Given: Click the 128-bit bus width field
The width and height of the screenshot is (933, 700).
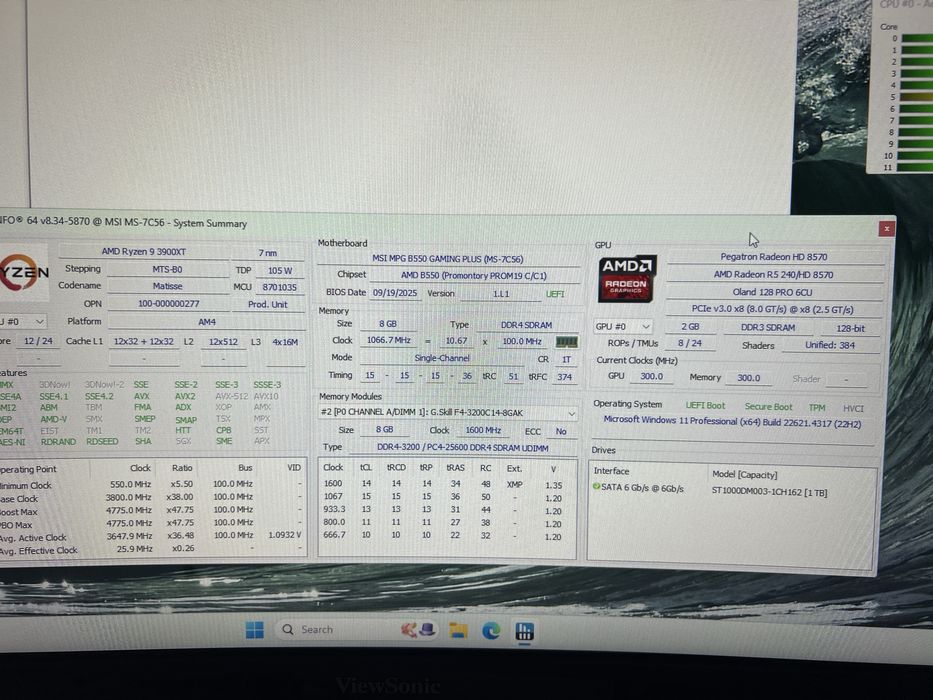Looking at the screenshot, I should point(850,329).
